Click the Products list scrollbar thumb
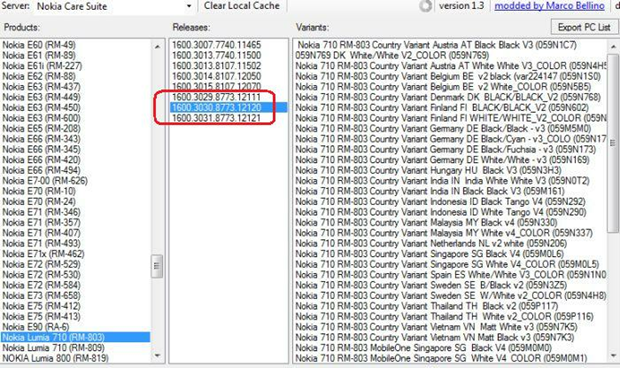This screenshot has height=368, width=620. coord(157,266)
